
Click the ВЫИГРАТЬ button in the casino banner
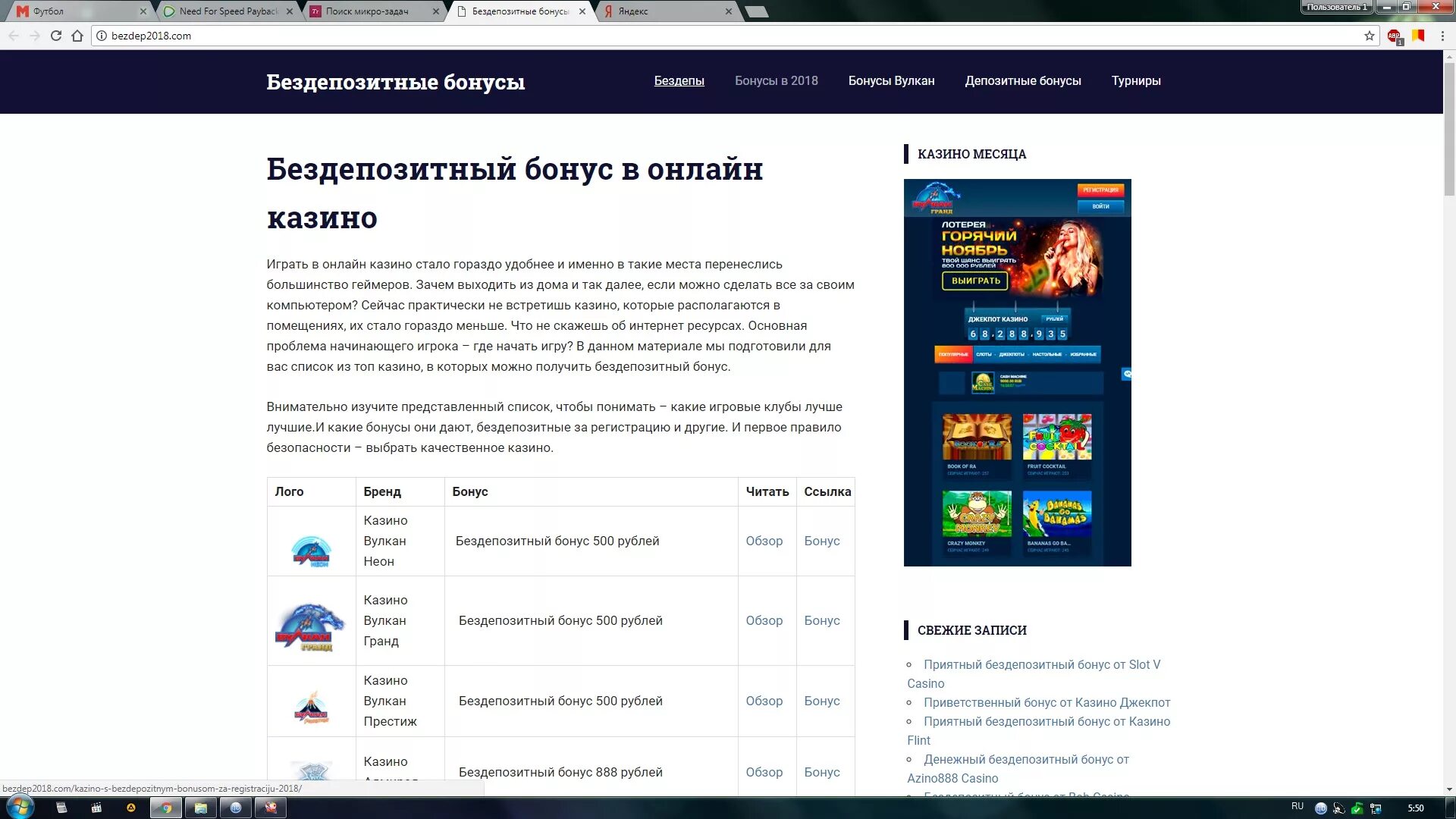point(974,281)
